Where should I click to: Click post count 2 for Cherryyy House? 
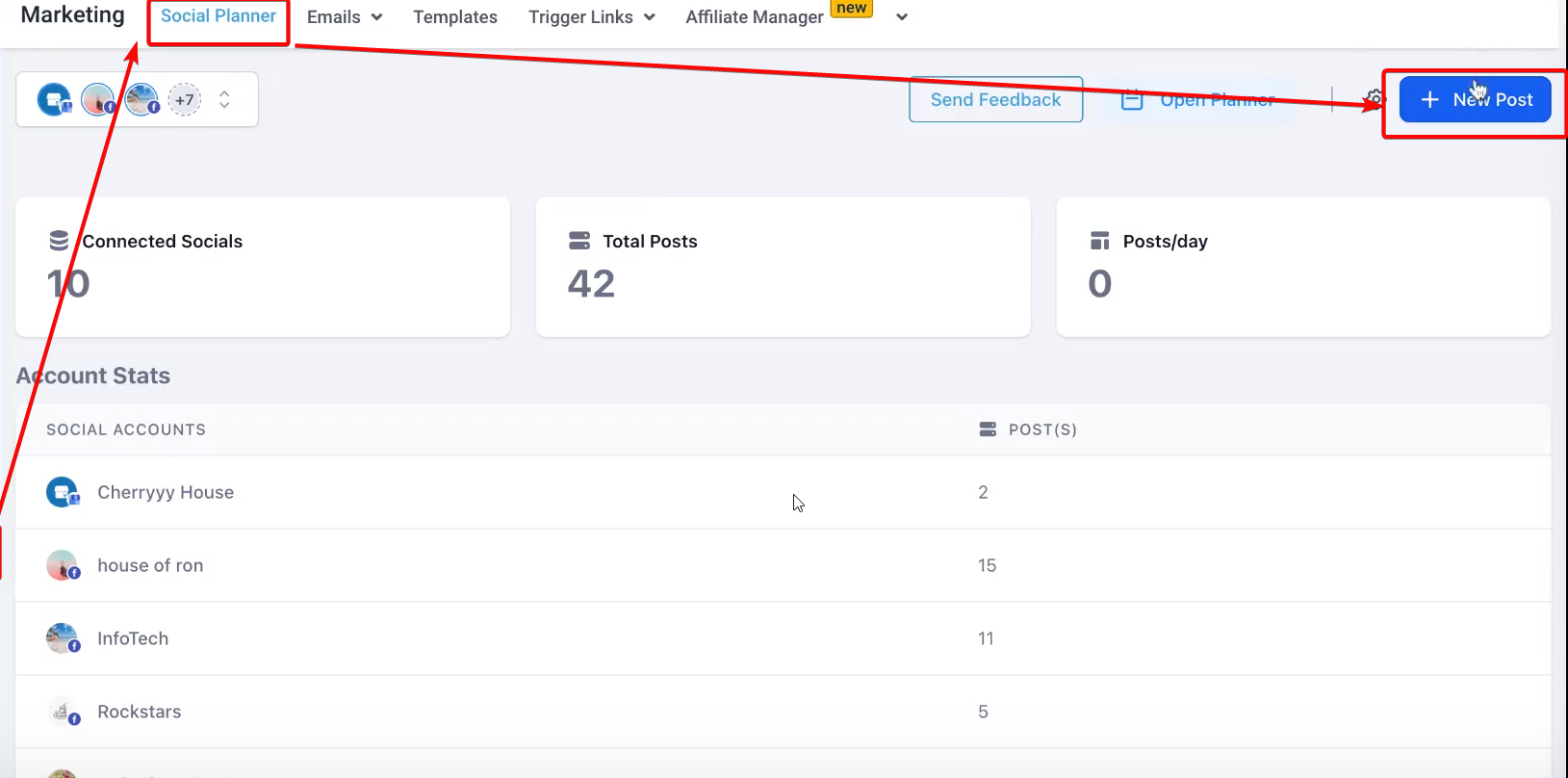[x=983, y=492]
